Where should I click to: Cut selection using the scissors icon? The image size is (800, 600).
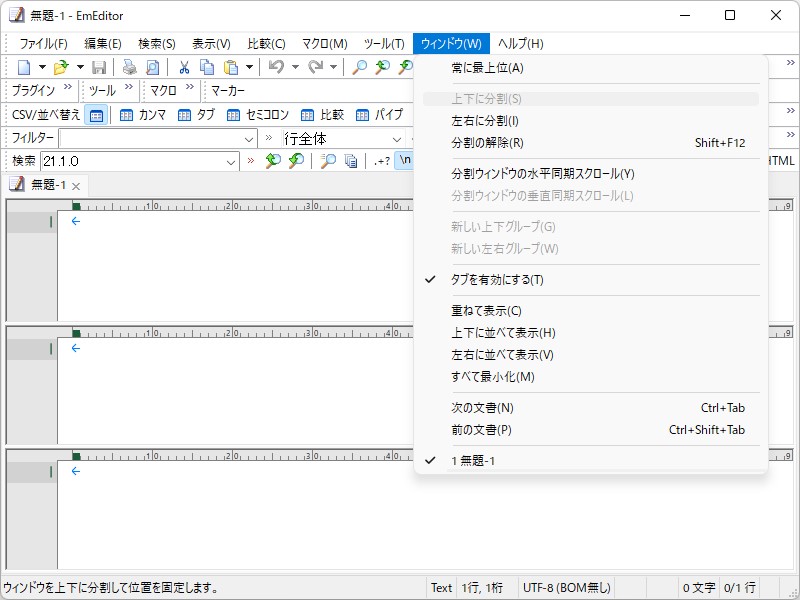(x=186, y=66)
